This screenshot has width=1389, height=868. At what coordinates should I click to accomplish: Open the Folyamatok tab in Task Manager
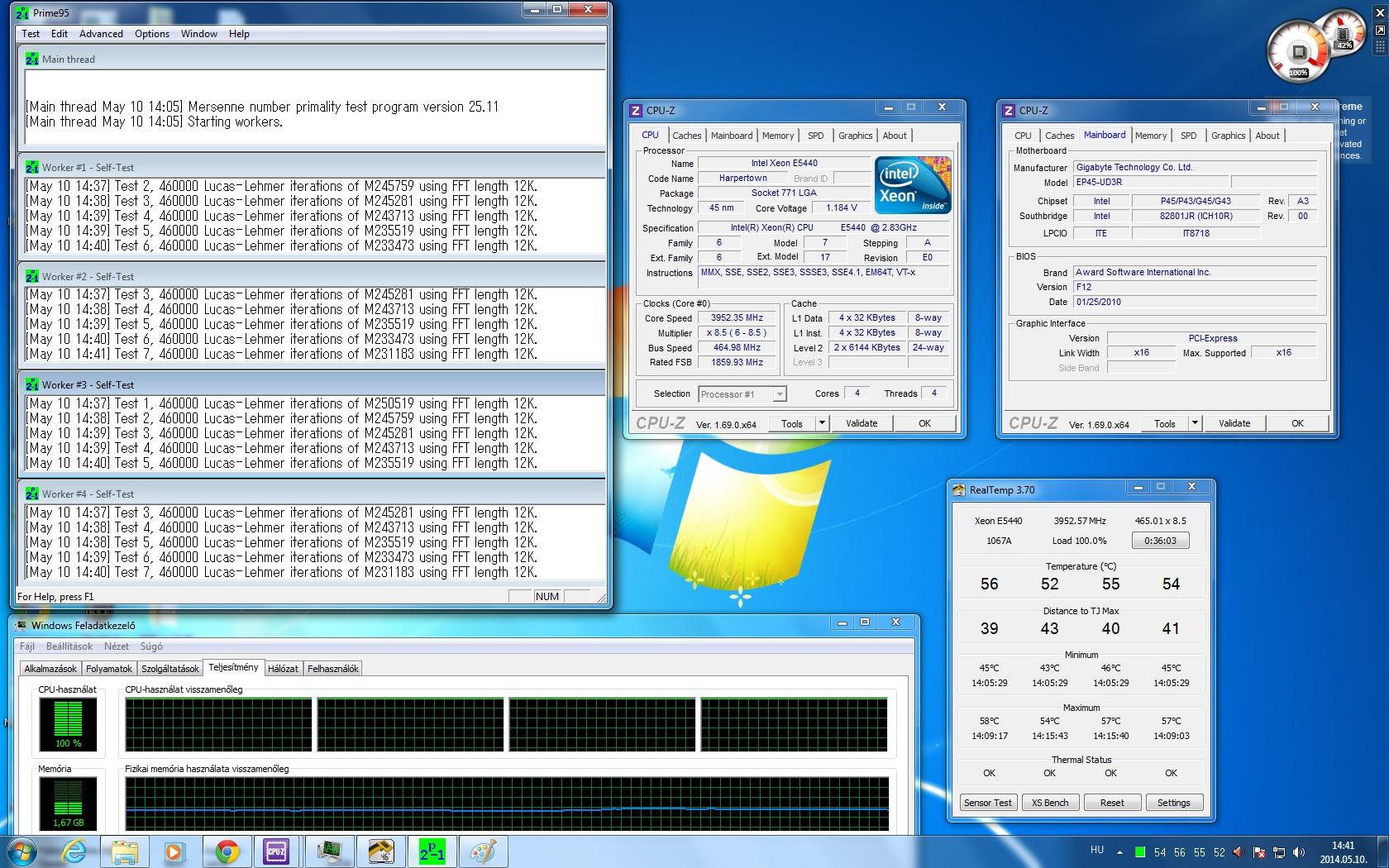[x=109, y=669]
